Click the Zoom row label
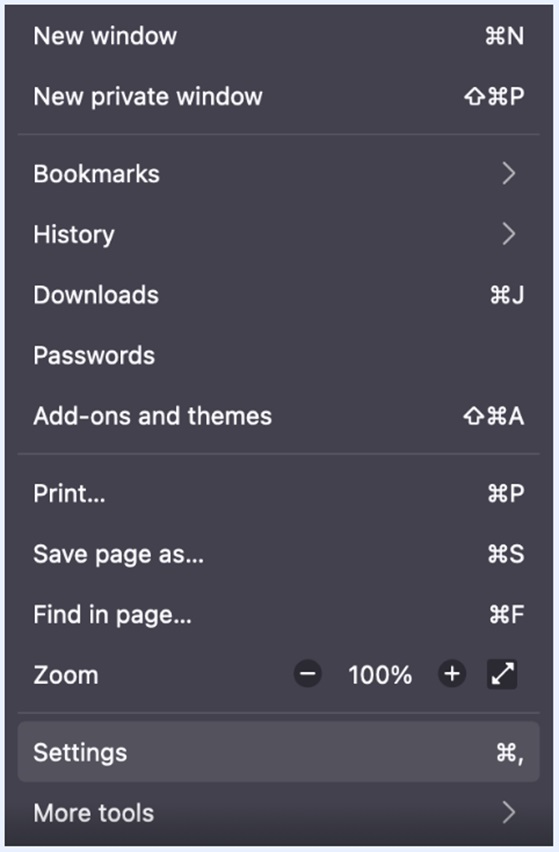This screenshot has height=852, width=559. point(66,675)
